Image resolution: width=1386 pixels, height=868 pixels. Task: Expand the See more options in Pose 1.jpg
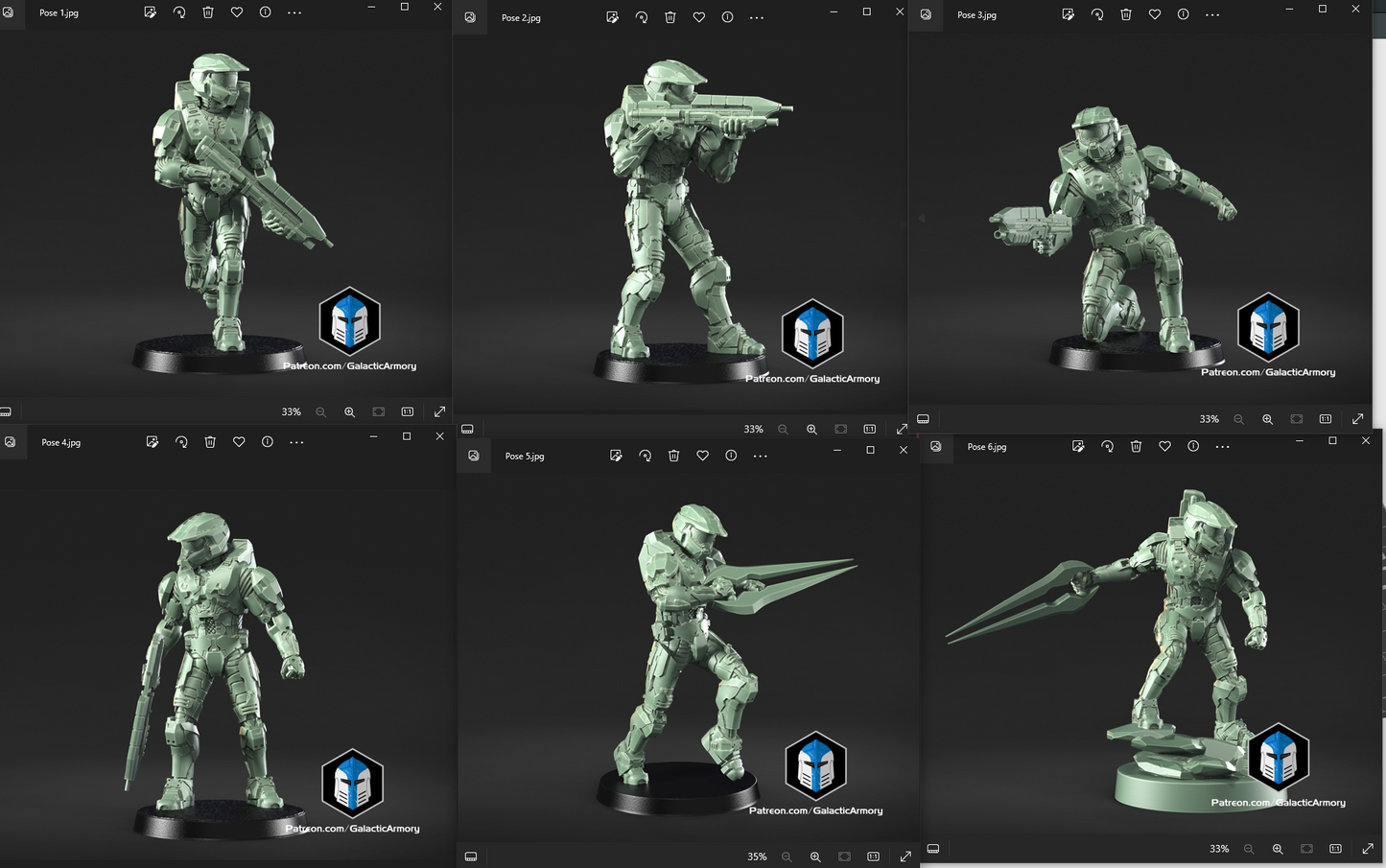pyautogui.click(x=294, y=12)
